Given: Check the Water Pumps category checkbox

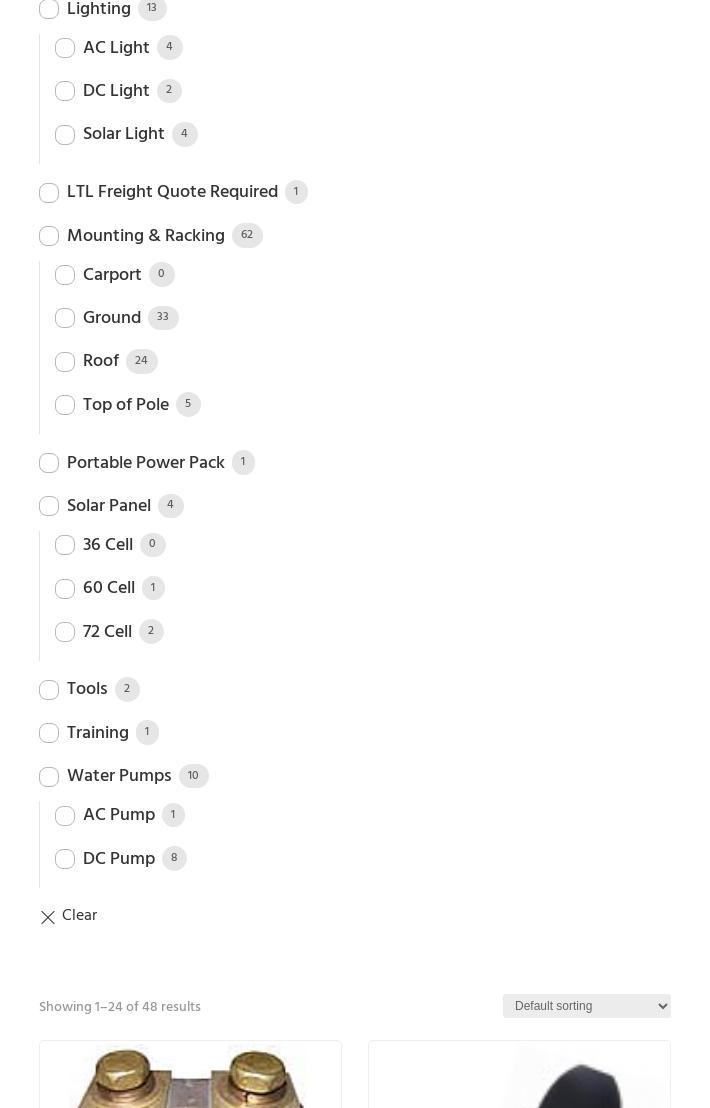Looking at the screenshot, I should click(49, 777).
